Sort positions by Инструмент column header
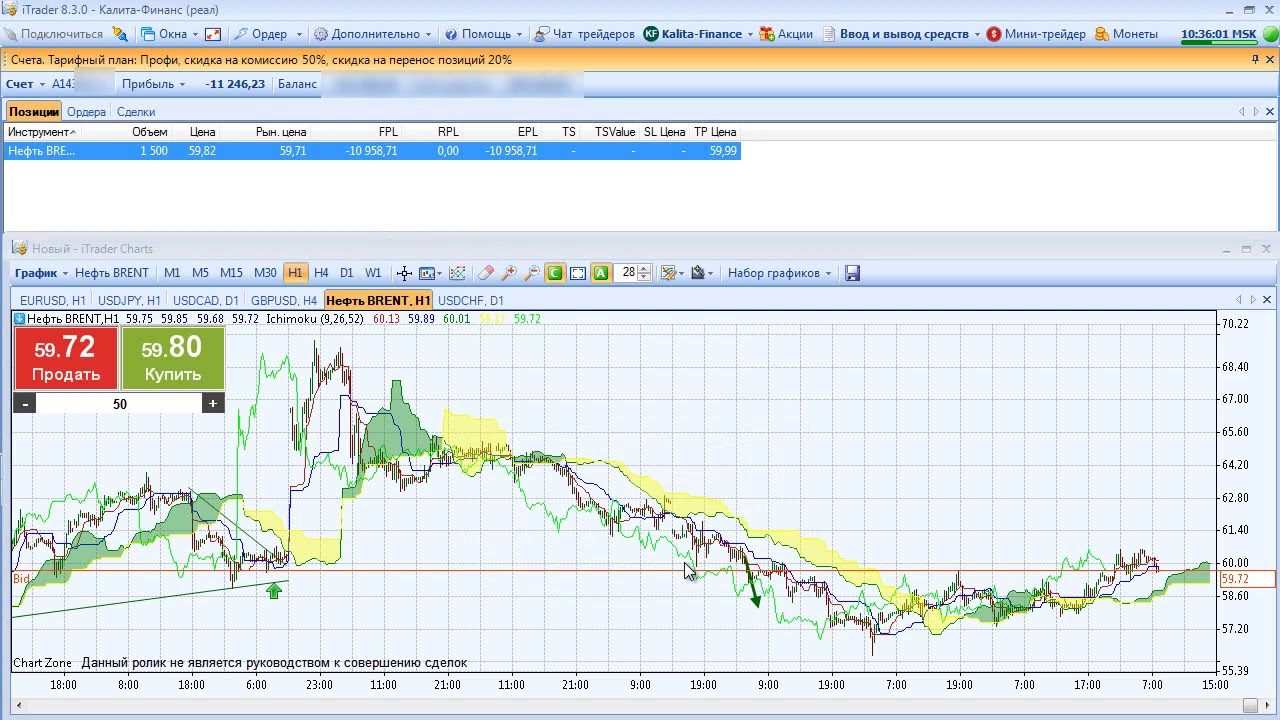The width and height of the screenshot is (1280, 720). [41, 132]
